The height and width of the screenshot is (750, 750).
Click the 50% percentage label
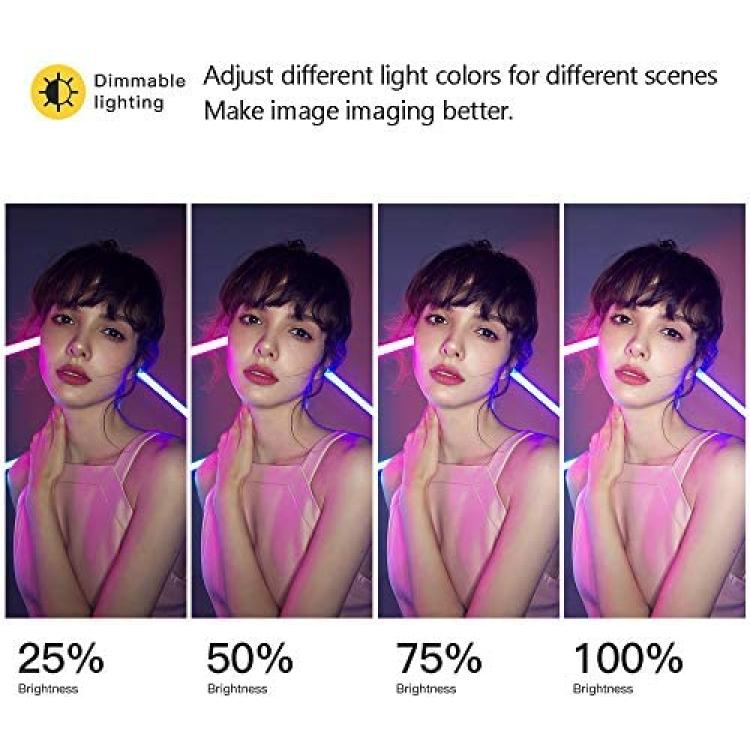point(250,658)
